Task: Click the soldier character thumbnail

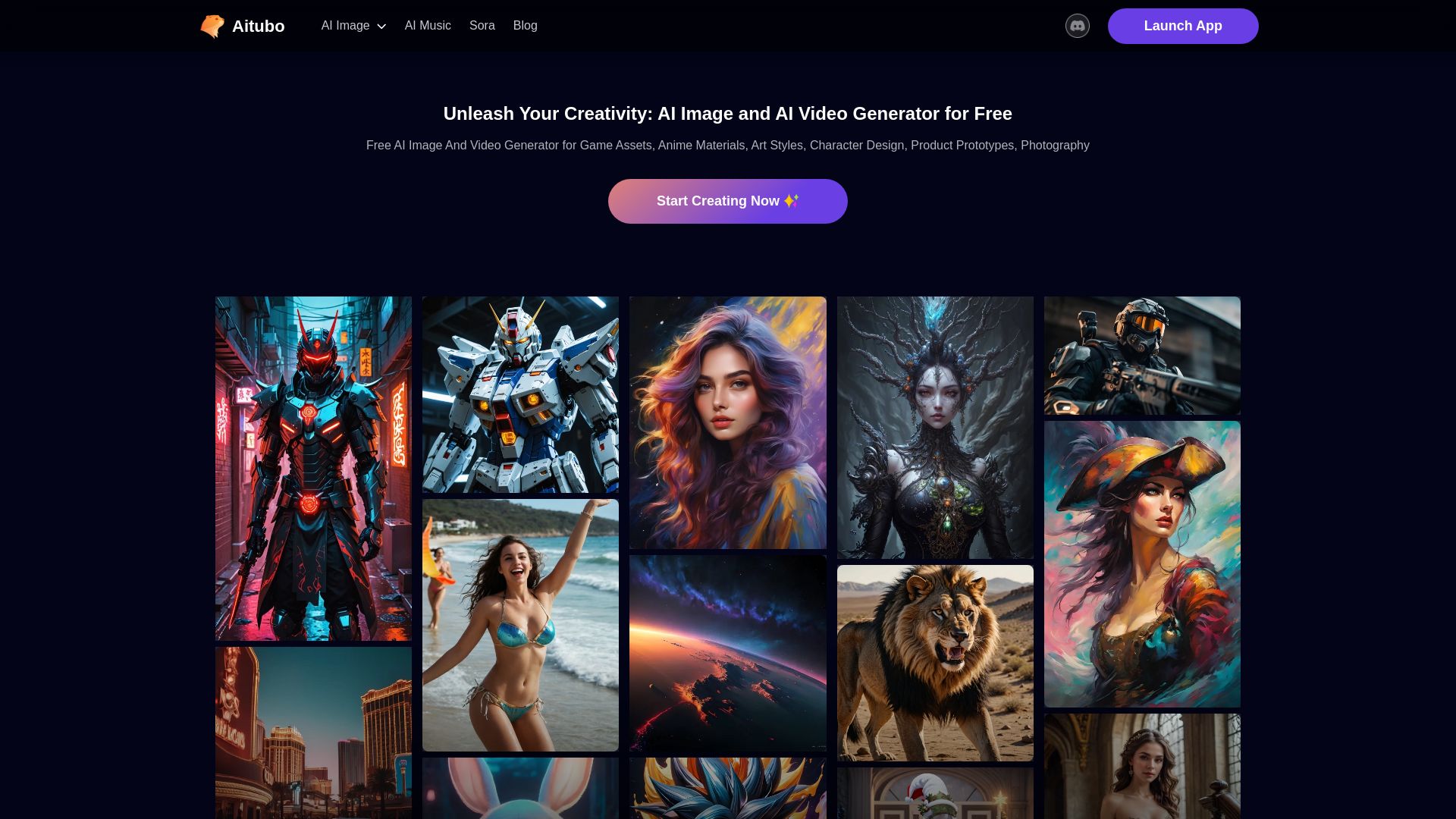Action: (1142, 355)
